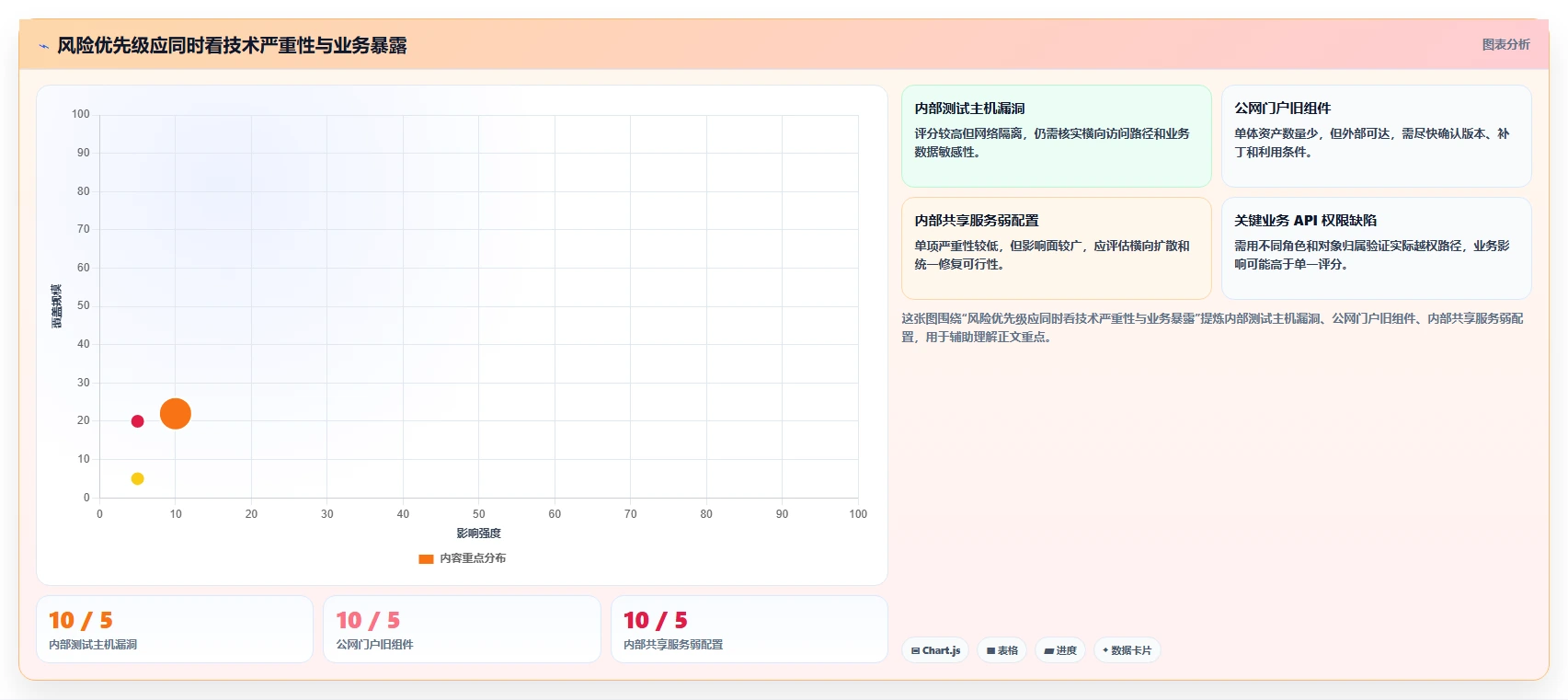
Task: Click the x-axis title 影响强度
Action: point(479,534)
